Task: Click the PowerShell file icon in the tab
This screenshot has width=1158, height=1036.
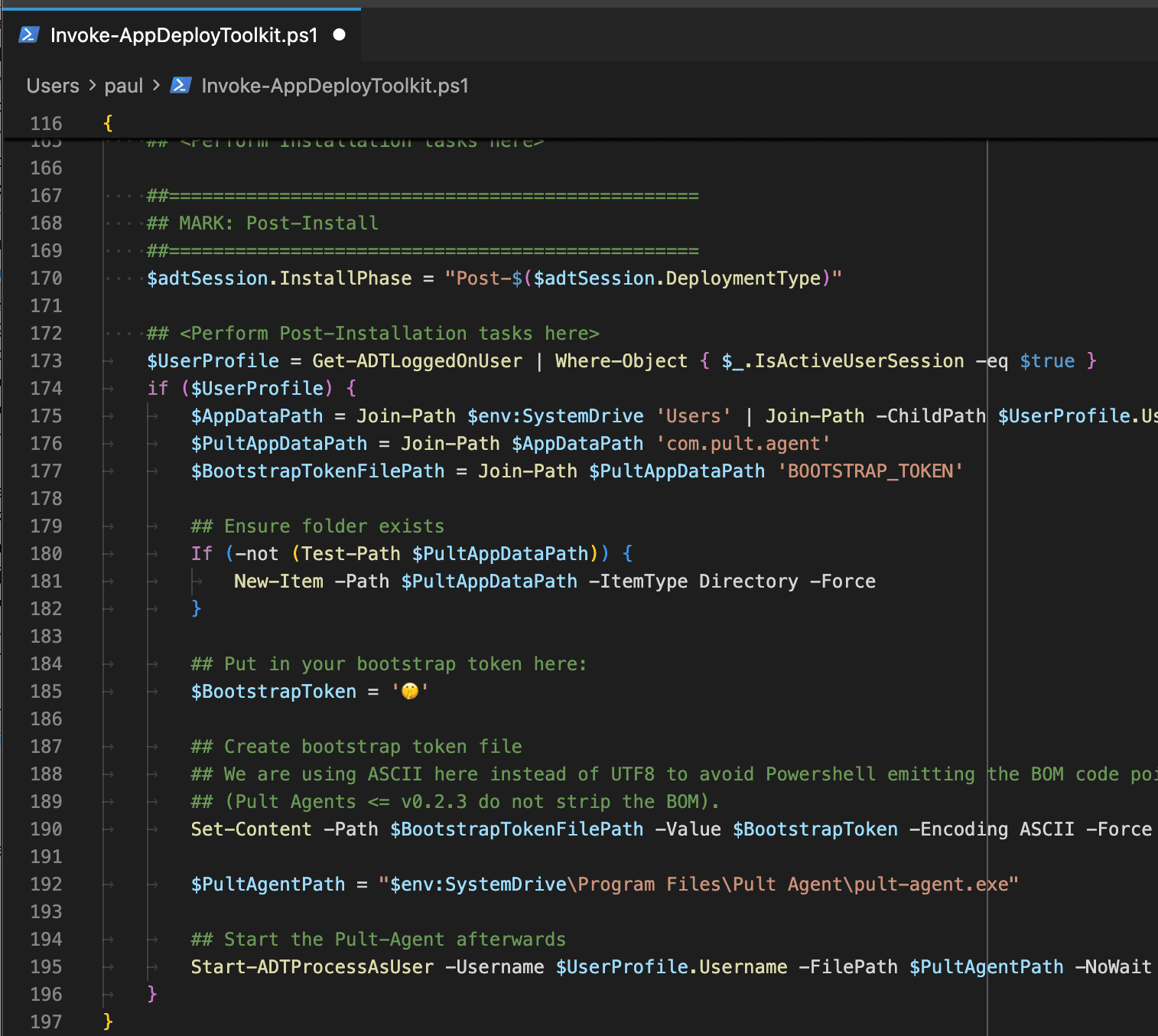Action: 29,35
